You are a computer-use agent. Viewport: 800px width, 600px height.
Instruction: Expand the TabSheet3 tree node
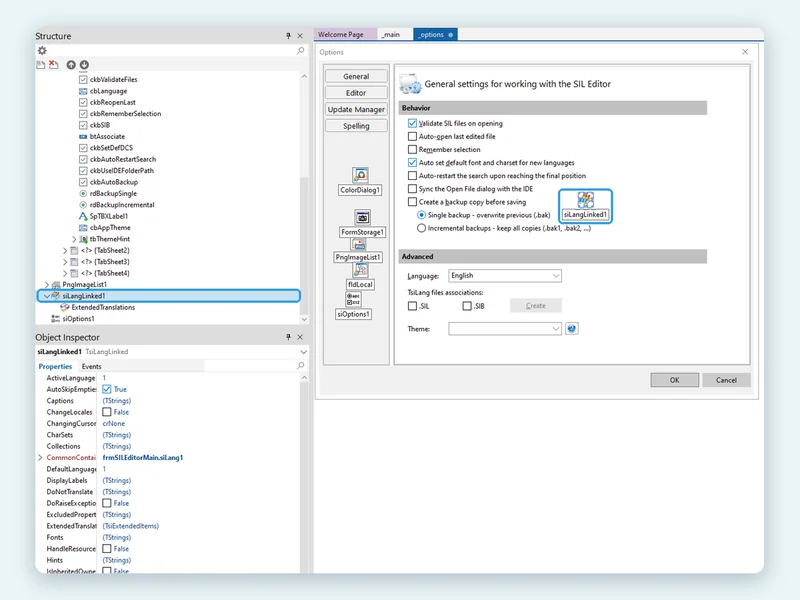(65, 262)
